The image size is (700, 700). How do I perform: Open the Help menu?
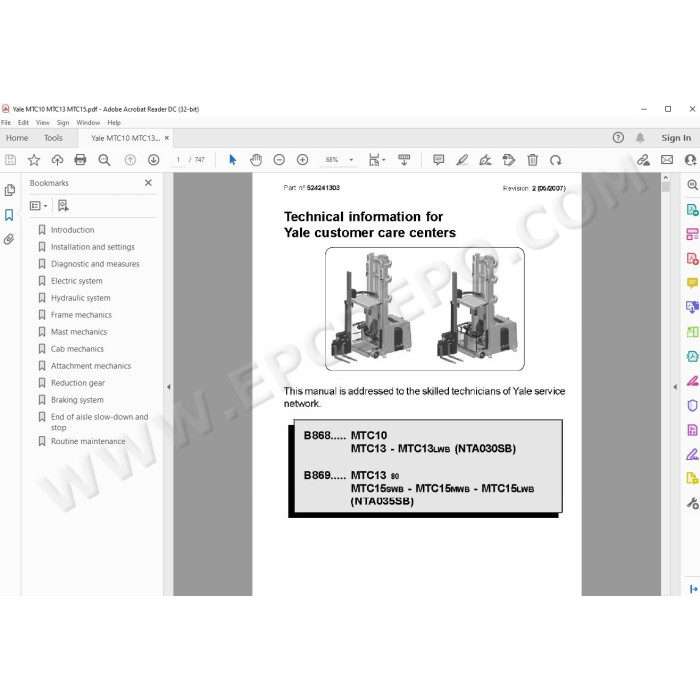[114, 122]
